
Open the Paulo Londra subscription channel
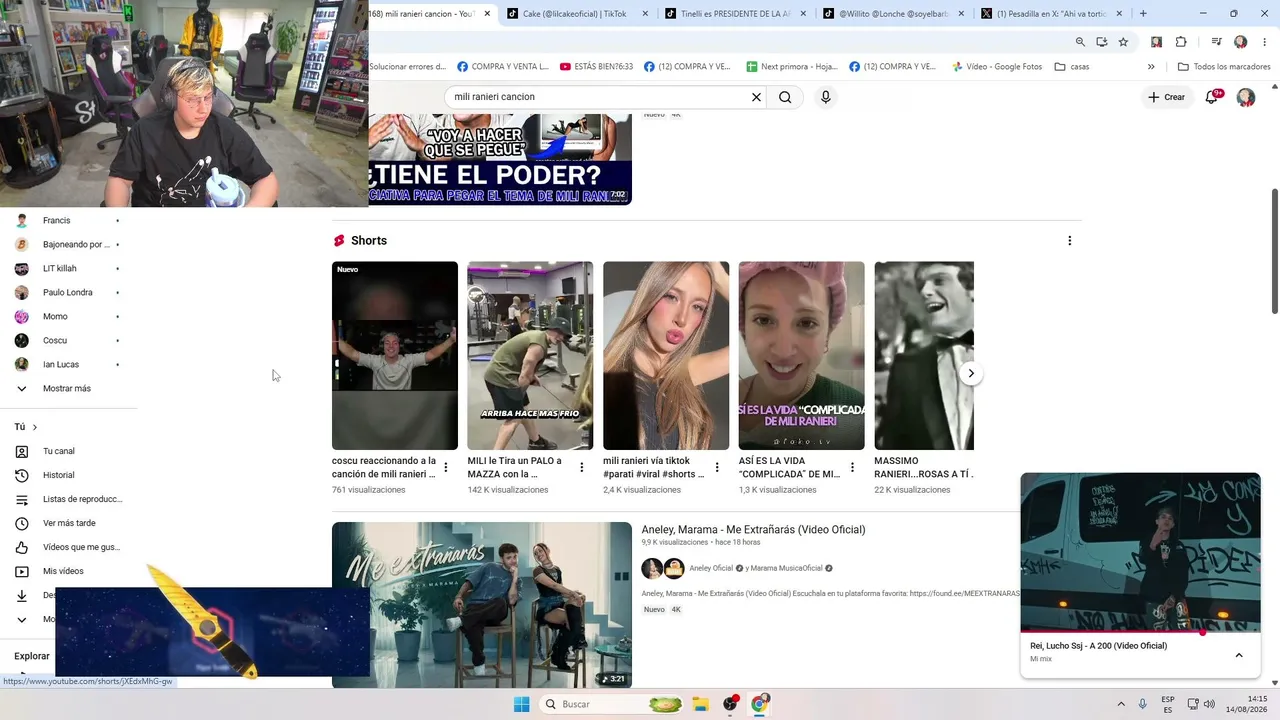69,292
